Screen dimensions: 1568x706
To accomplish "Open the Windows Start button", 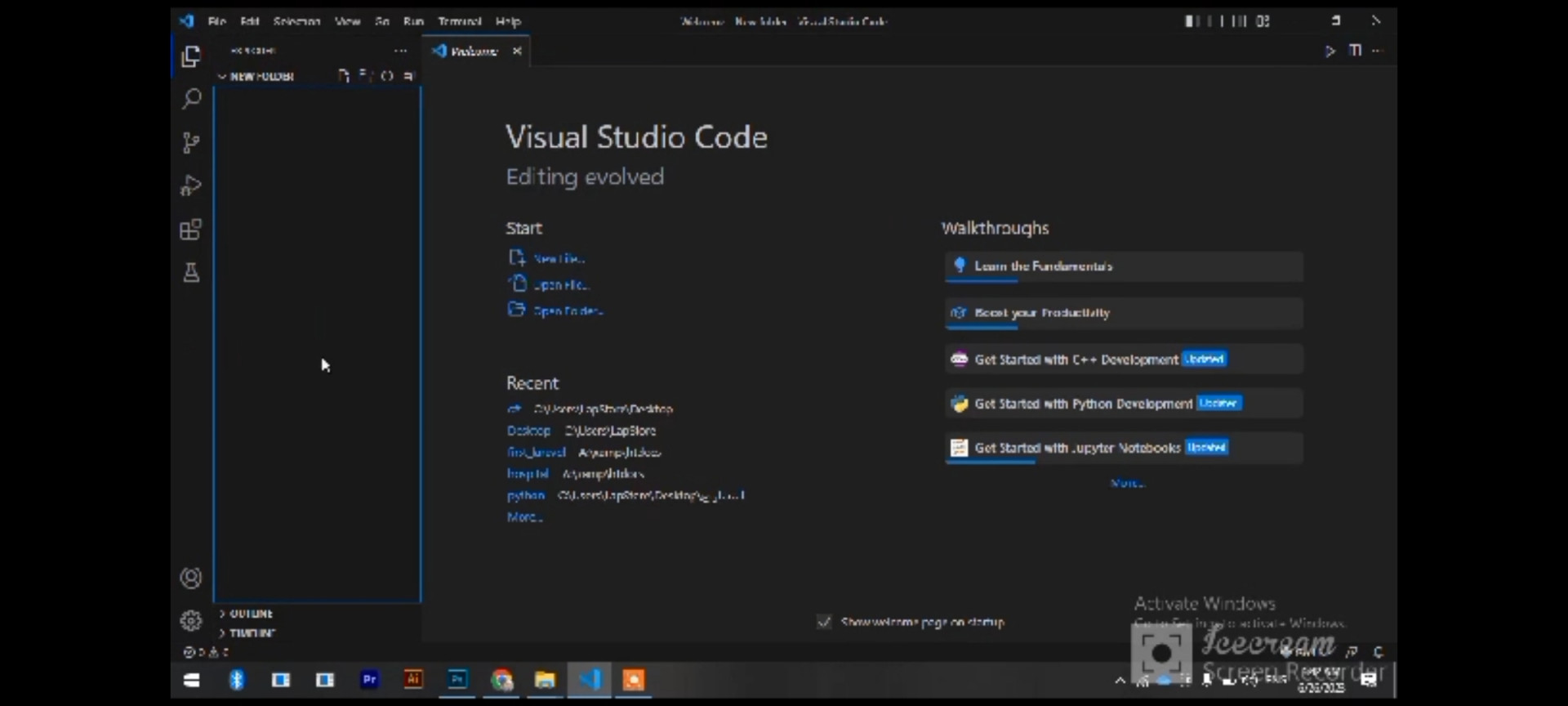I will pos(192,680).
